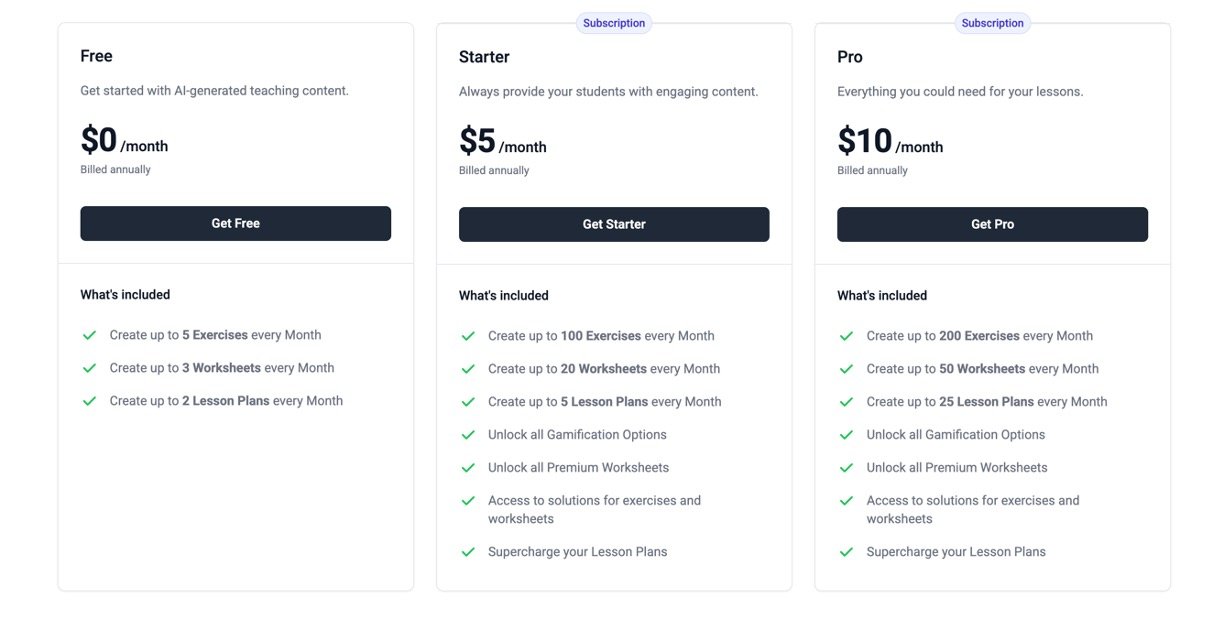Click the Get Free button

tap(235, 224)
